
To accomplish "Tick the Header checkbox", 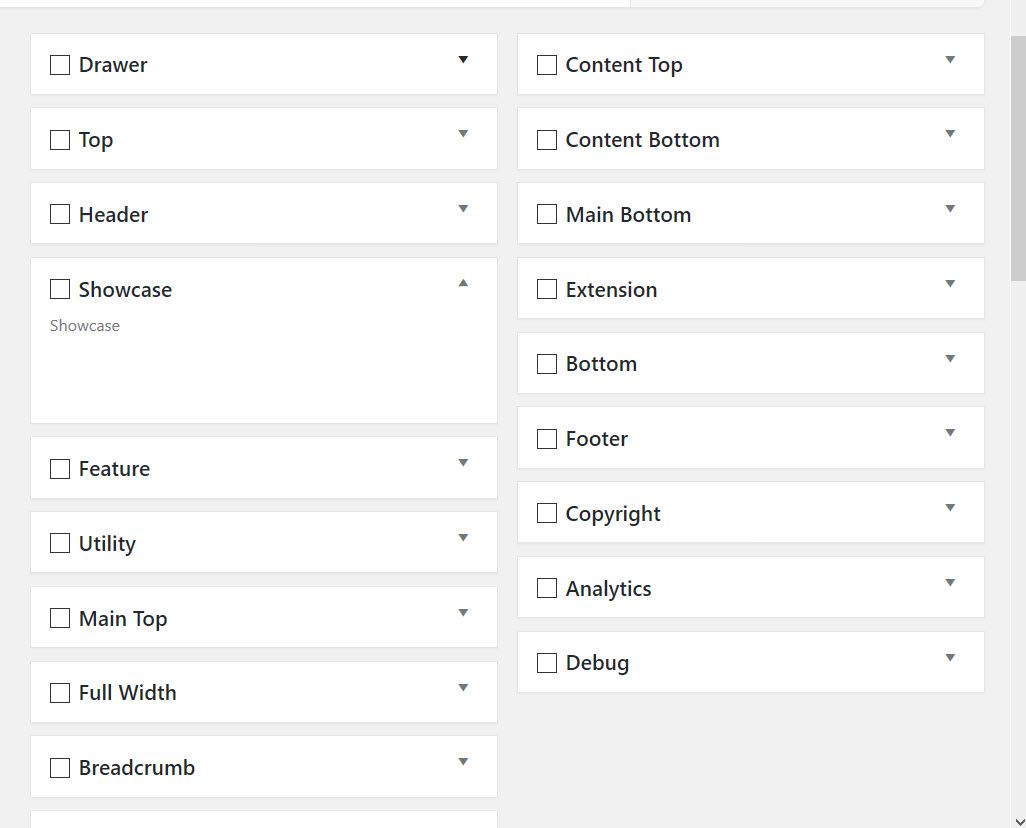I will coord(60,214).
